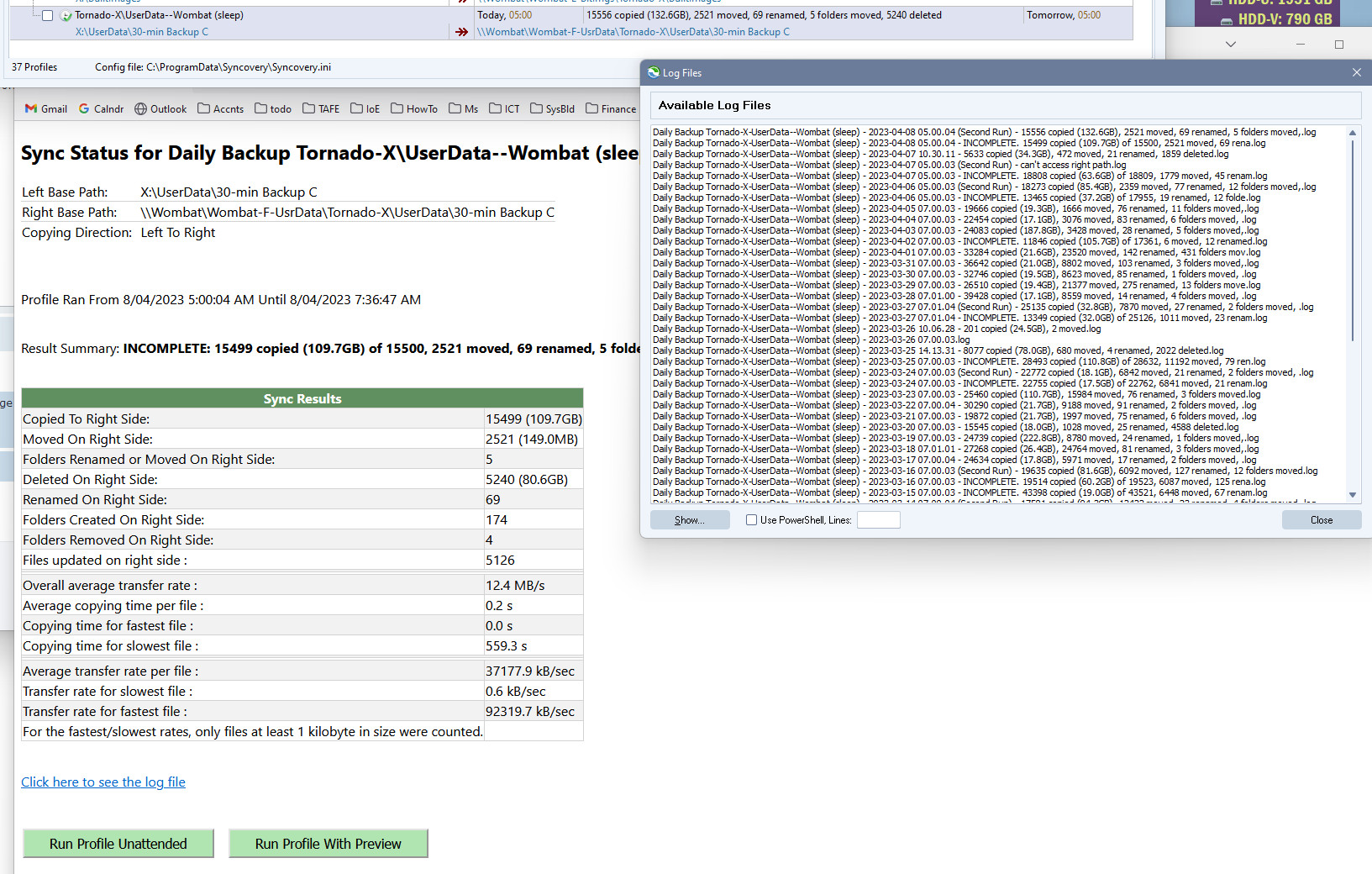1372x874 pixels.
Task: Click the Close button in Log Files dialog
Action: click(1321, 520)
